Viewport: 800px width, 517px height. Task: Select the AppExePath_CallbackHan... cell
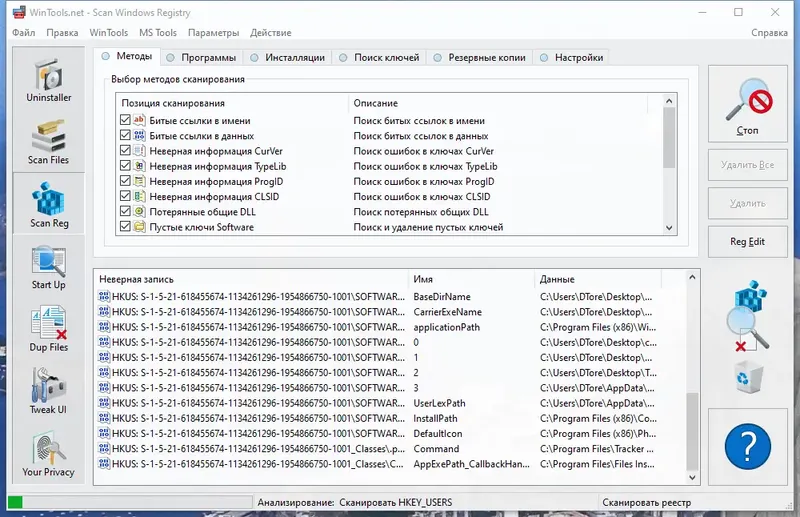click(x=471, y=464)
